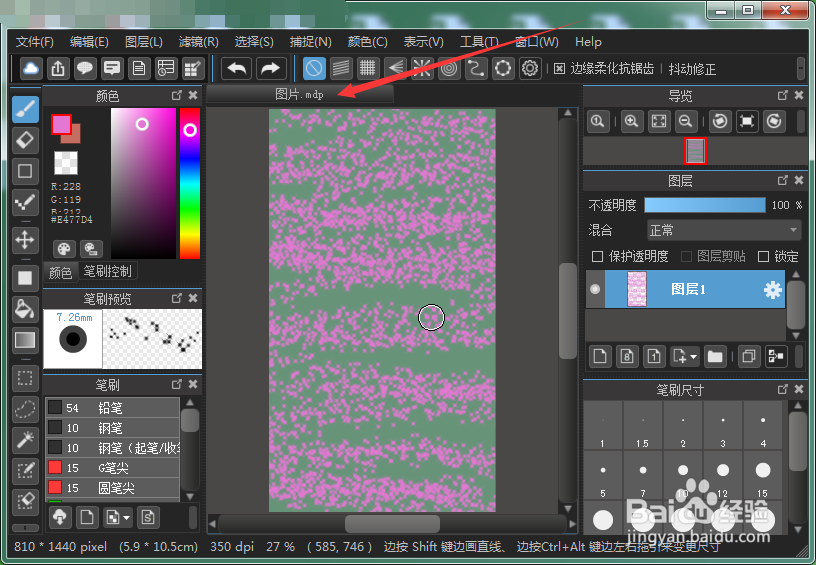The image size is (816, 565).
Task: Open the 混合 blend mode dropdown
Action: tap(724, 230)
